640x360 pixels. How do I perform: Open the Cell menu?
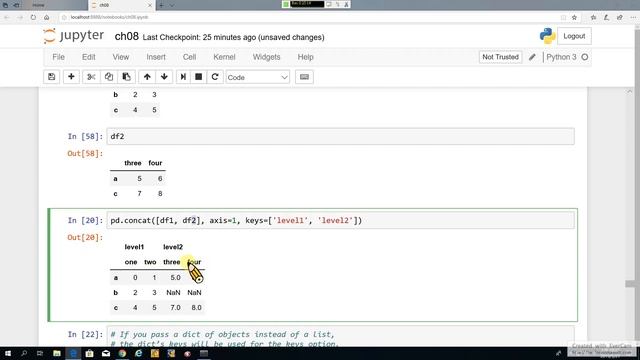click(189, 57)
